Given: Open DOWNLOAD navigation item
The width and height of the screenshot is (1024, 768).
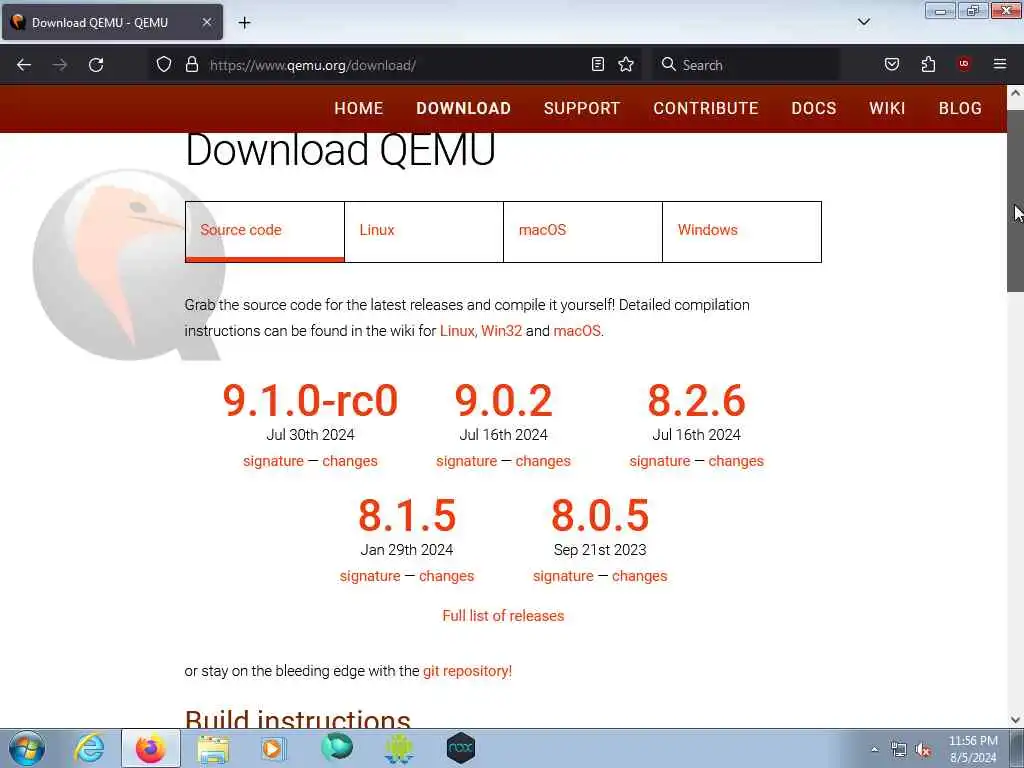Looking at the screenshot, I should (x=464, y=108).
